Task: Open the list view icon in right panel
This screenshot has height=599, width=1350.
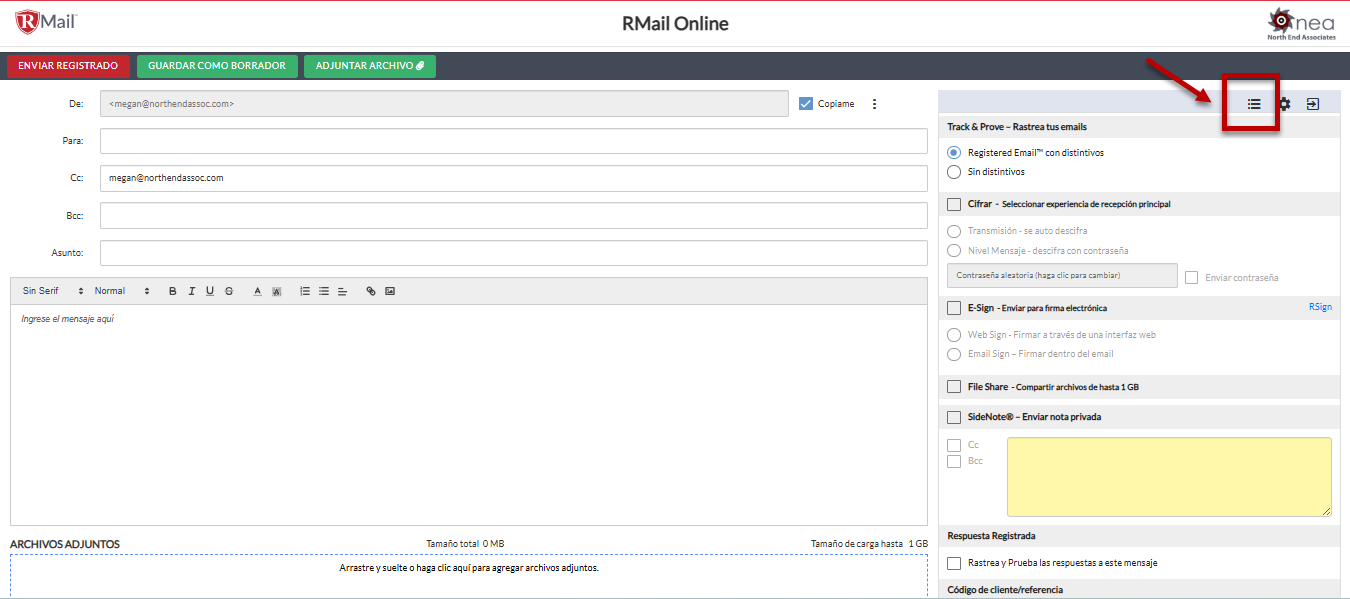Action: click(1253, 104)
